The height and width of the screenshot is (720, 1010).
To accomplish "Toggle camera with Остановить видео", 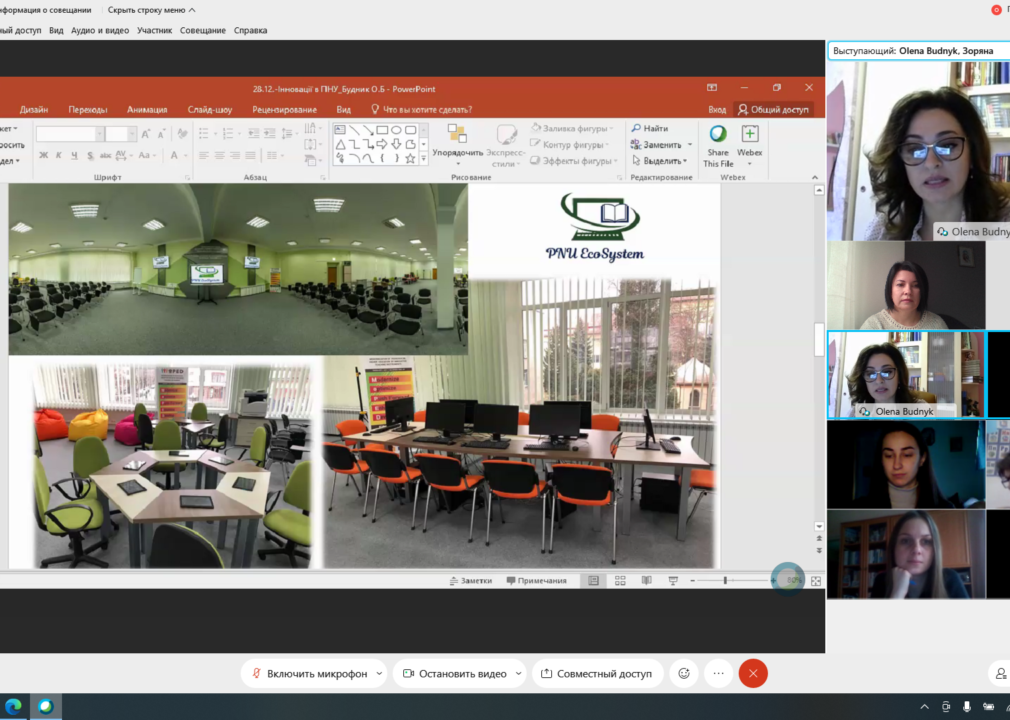I will tap(455, 674).
